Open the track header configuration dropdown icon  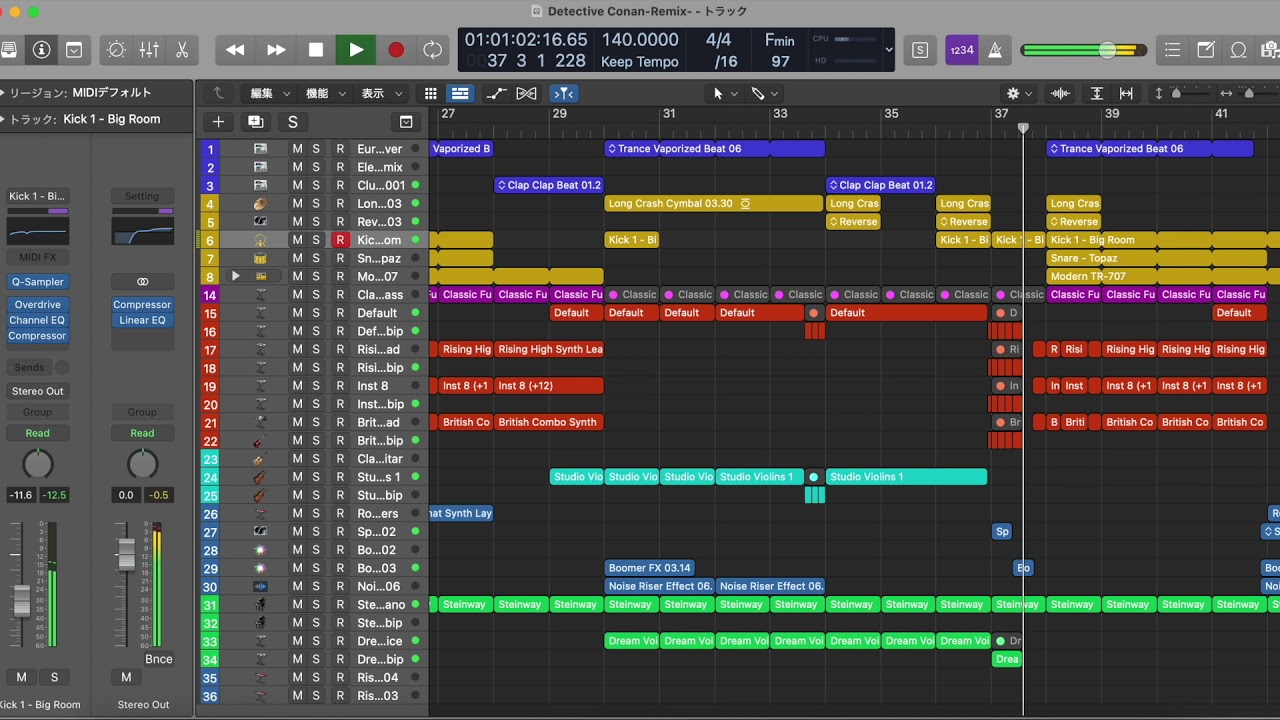[x=406, y=122]
